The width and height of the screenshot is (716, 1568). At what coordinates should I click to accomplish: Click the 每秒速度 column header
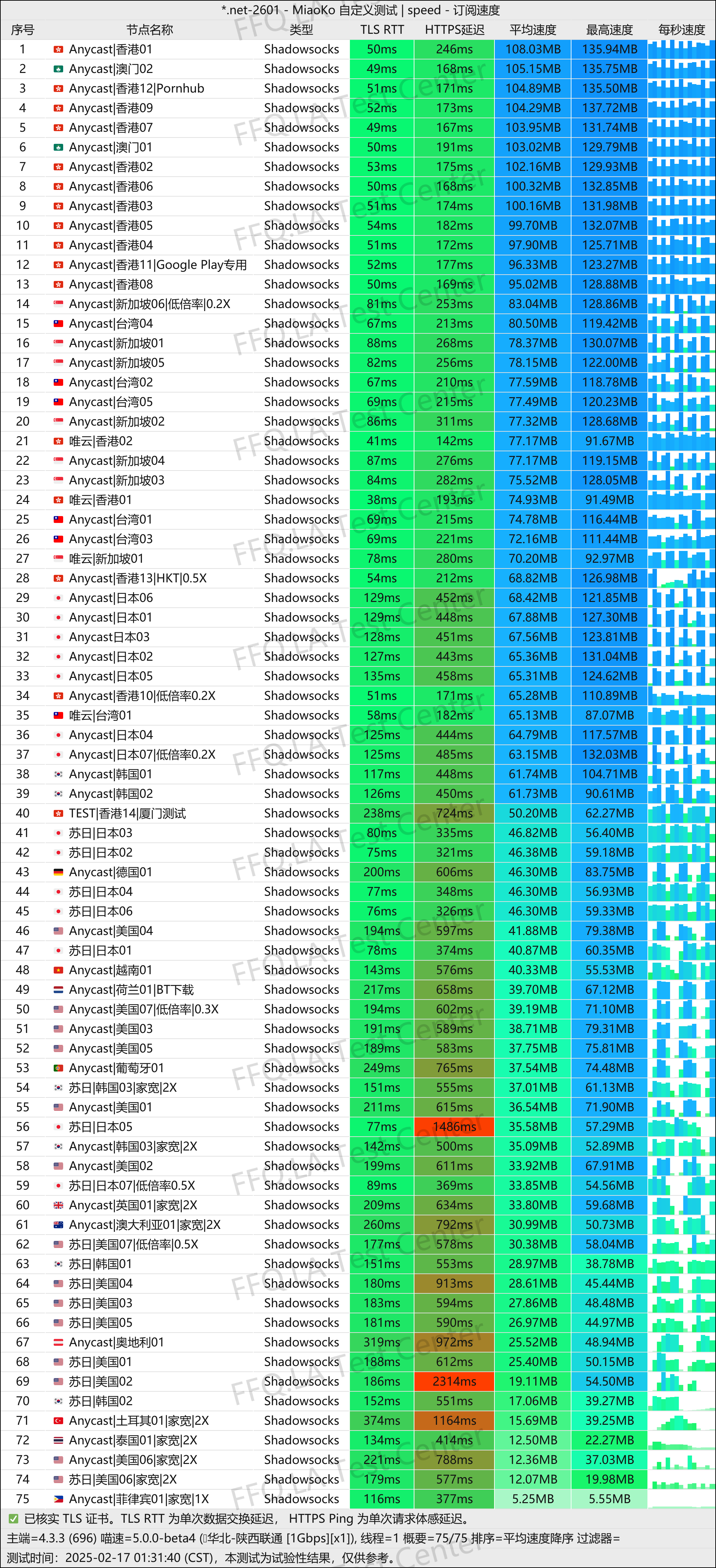pyautogui.click(x=682, y=30)
